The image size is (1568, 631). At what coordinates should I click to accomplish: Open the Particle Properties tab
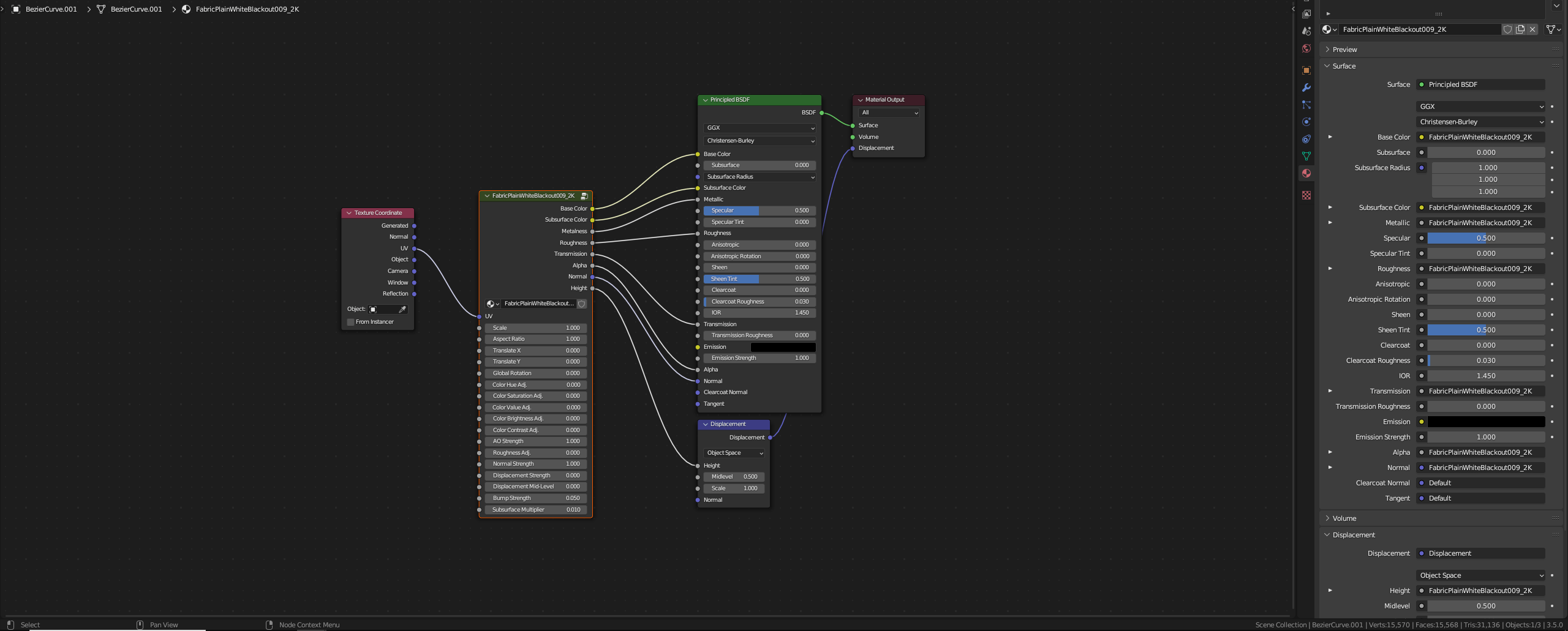pos(1306,103)
